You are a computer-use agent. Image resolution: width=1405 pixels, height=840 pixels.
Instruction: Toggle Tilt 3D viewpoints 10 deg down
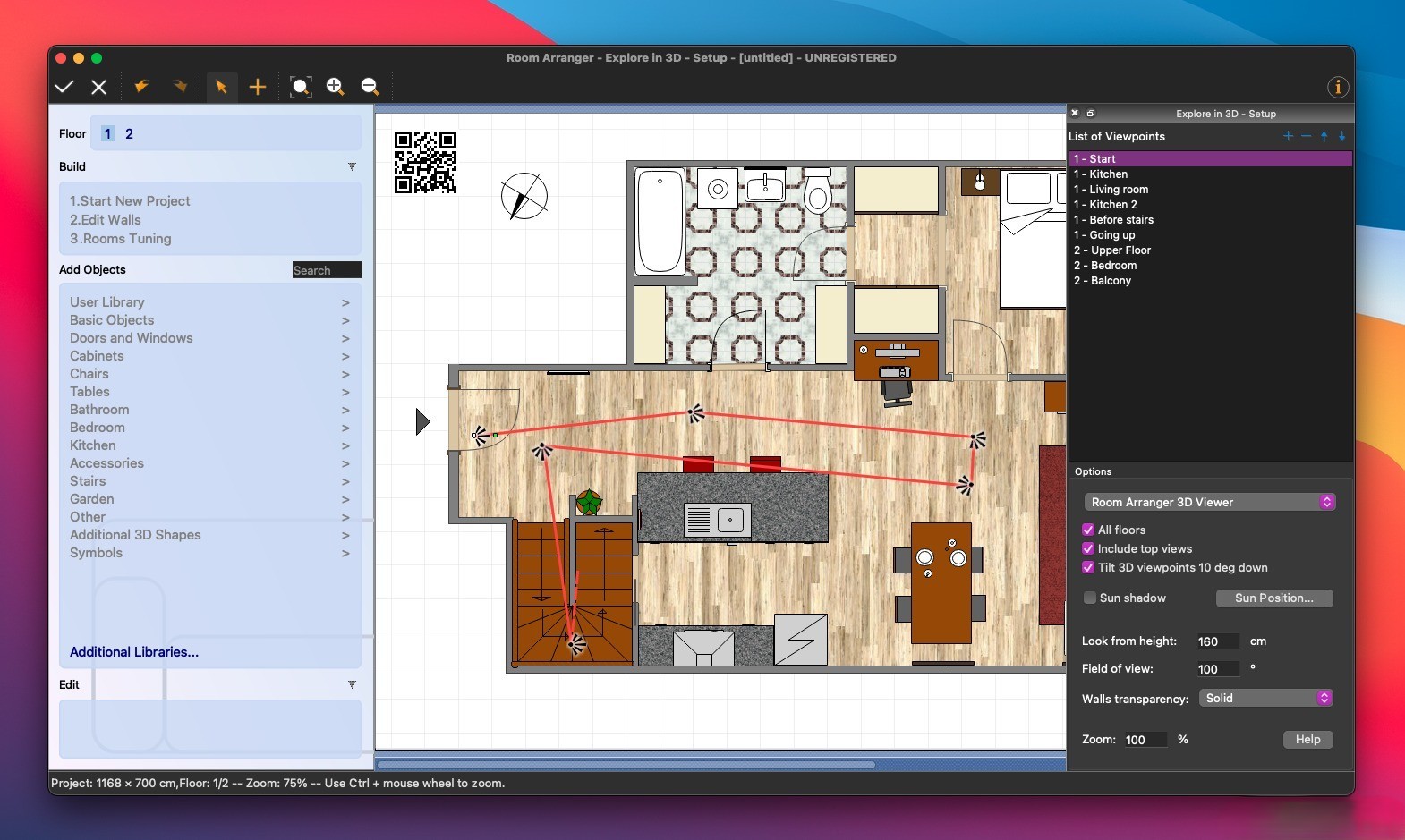(1088, 567)
